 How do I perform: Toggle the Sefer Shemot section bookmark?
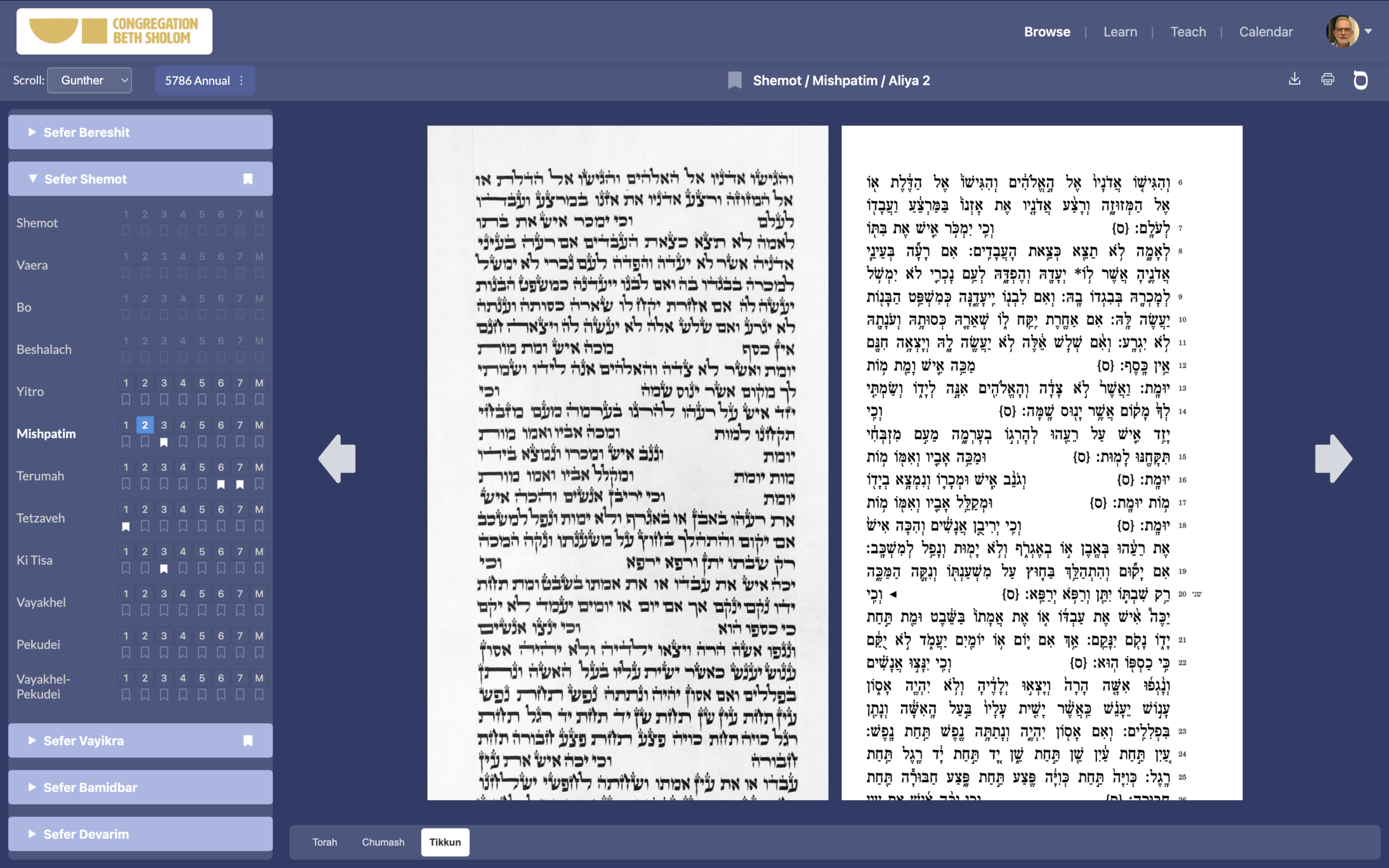click(x=247, y=178)
